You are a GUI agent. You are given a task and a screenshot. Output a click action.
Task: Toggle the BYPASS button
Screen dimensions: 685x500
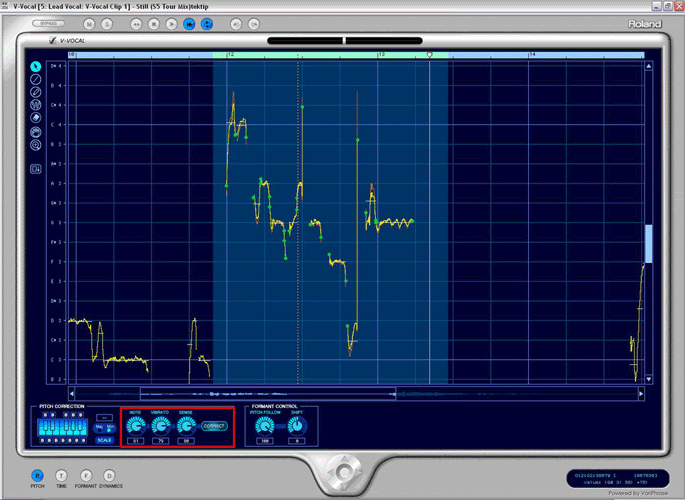[x=48, y=24]
